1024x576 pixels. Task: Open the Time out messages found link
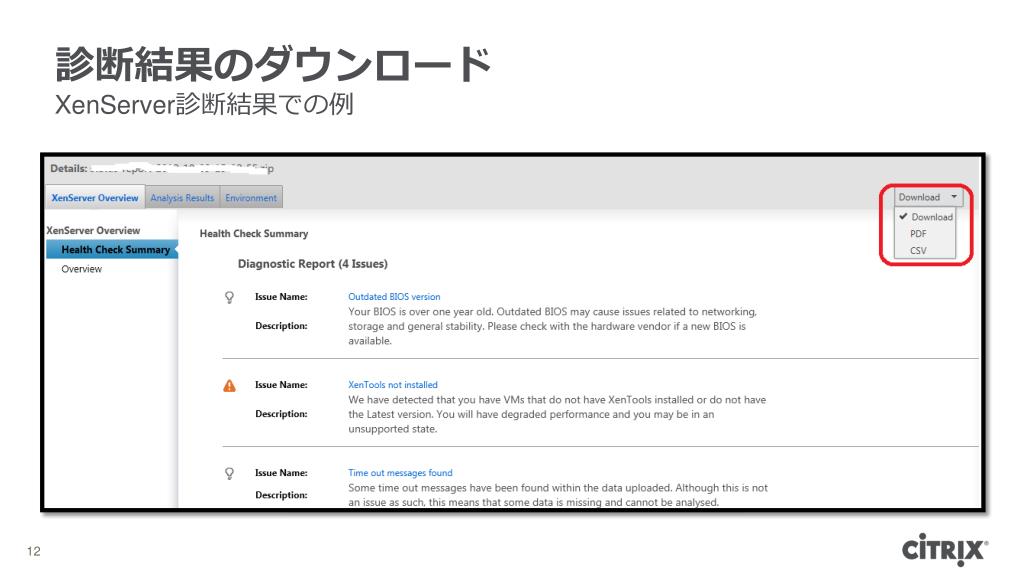(400, 473)
